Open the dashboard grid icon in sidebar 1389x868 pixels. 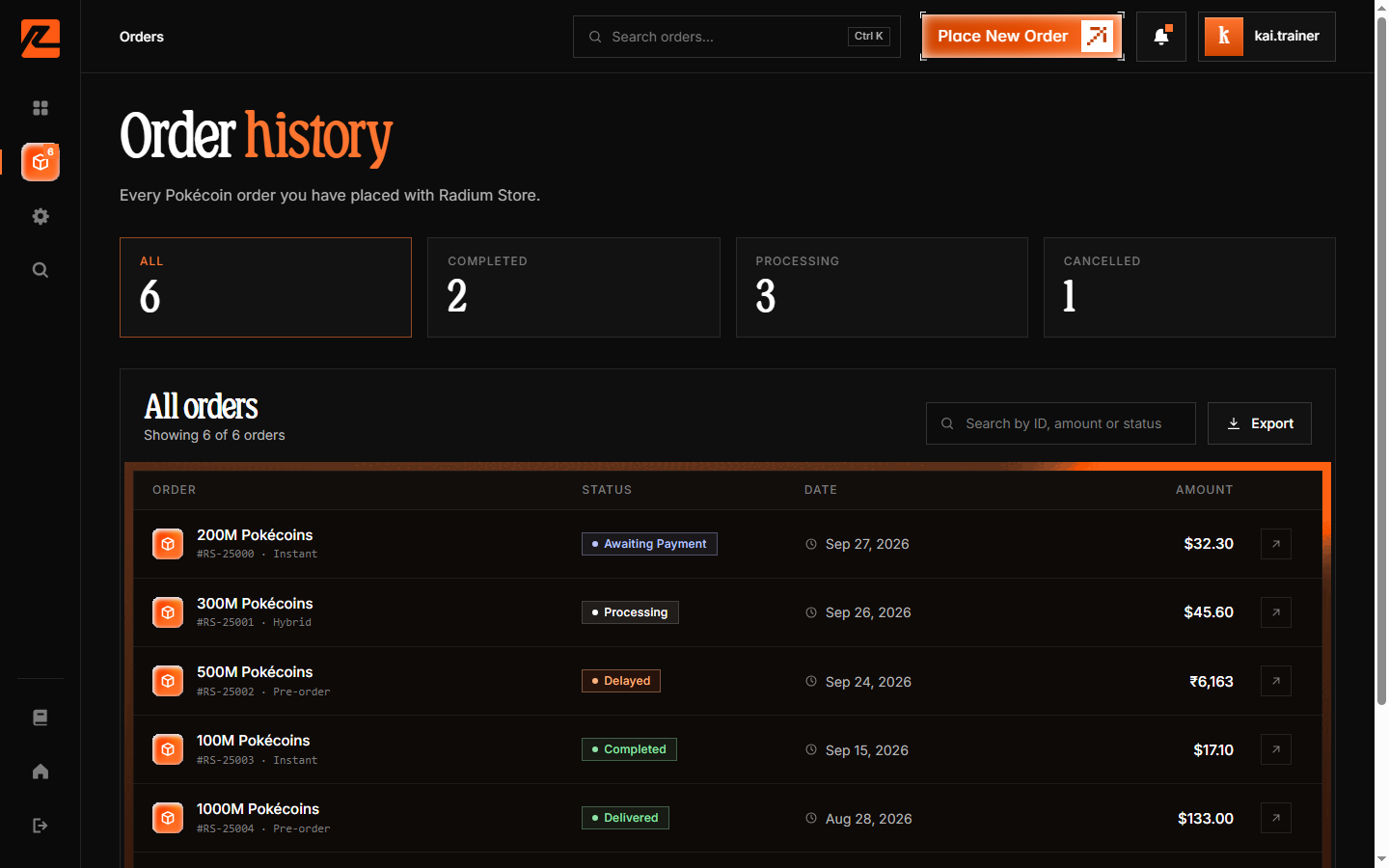tap(41, 108)
